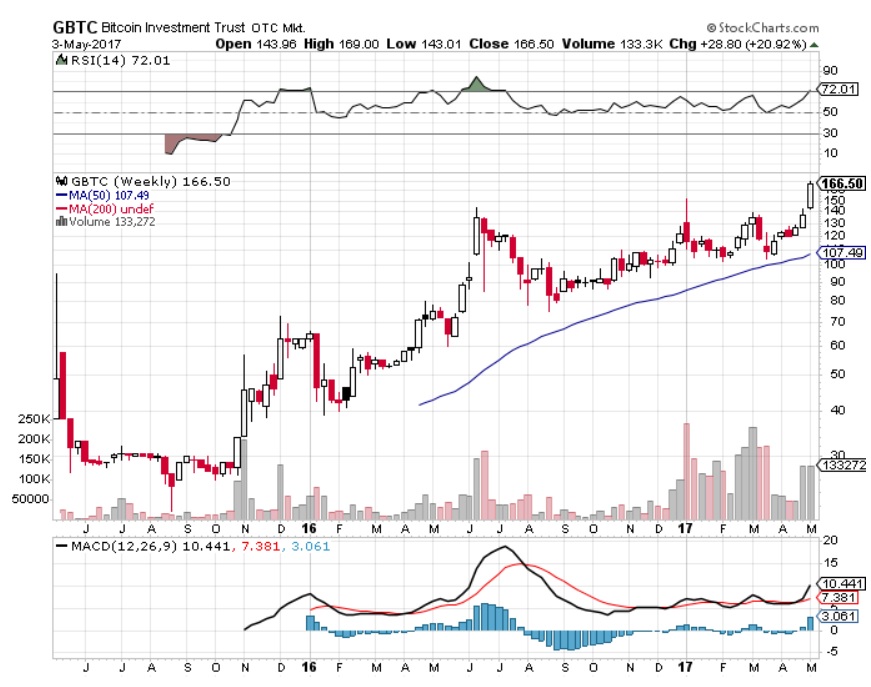Click the 70 price level label
Image resolution: width=871 pixels, height=687 pixels.
coord(838,322)
